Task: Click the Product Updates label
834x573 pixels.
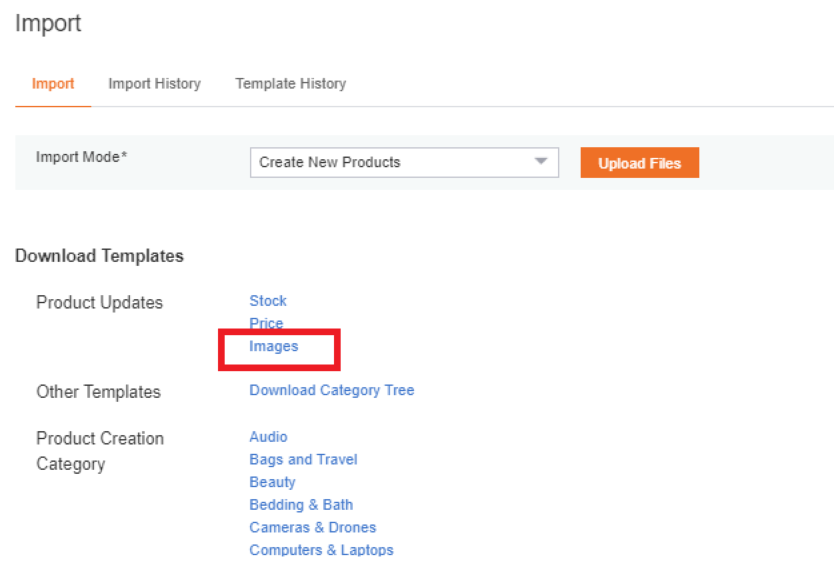Action: pos(99,302)
